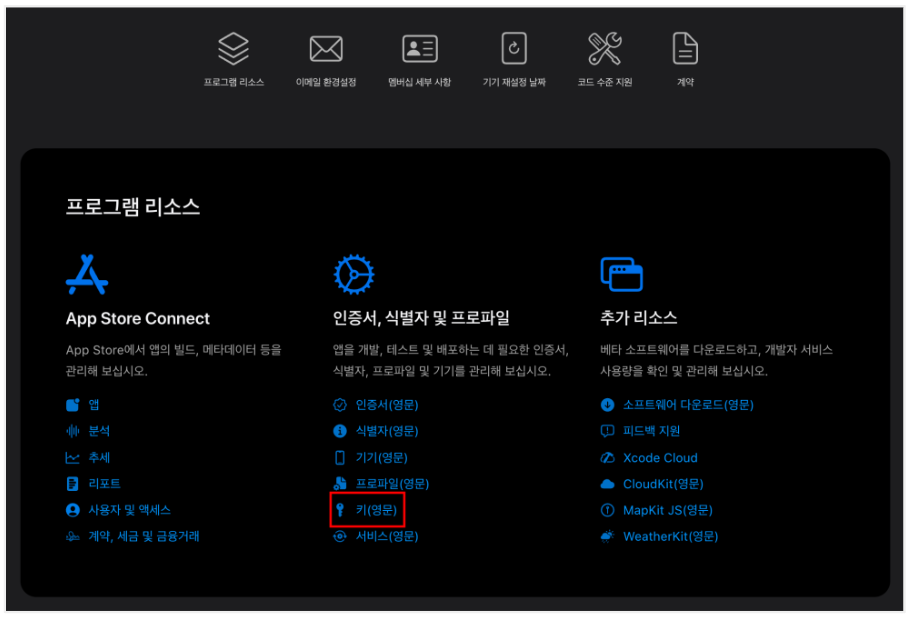Select the 코드 수준 지원 tab label
Image resolution: width=912 pixels, height=618 pixels.
(604, 83)
